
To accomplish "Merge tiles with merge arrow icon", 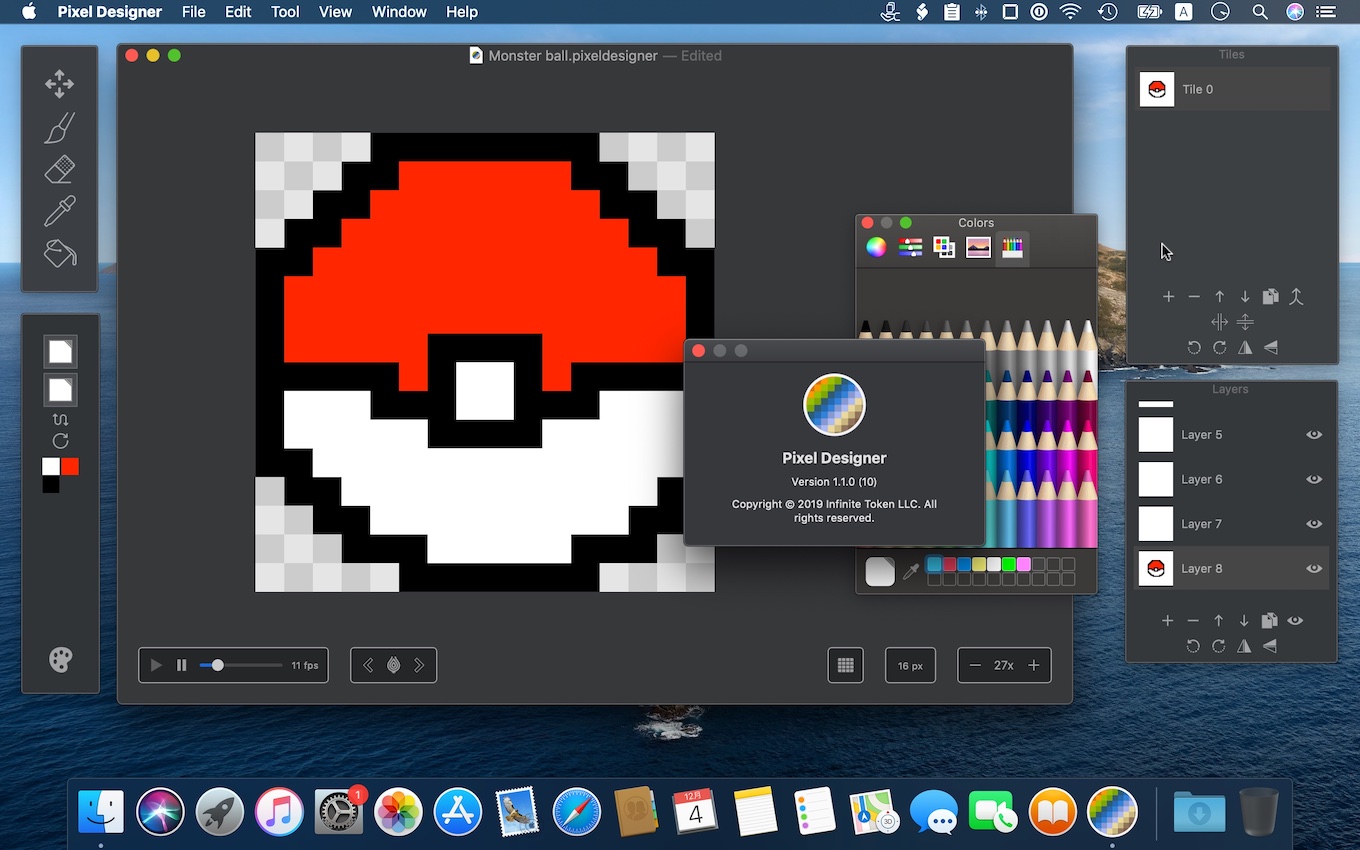I will click(1296, 297).
